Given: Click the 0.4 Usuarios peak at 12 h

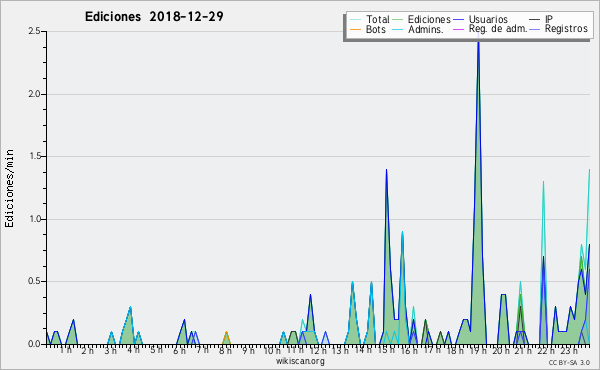Looking at the screenshot, I should pos(310,295).
